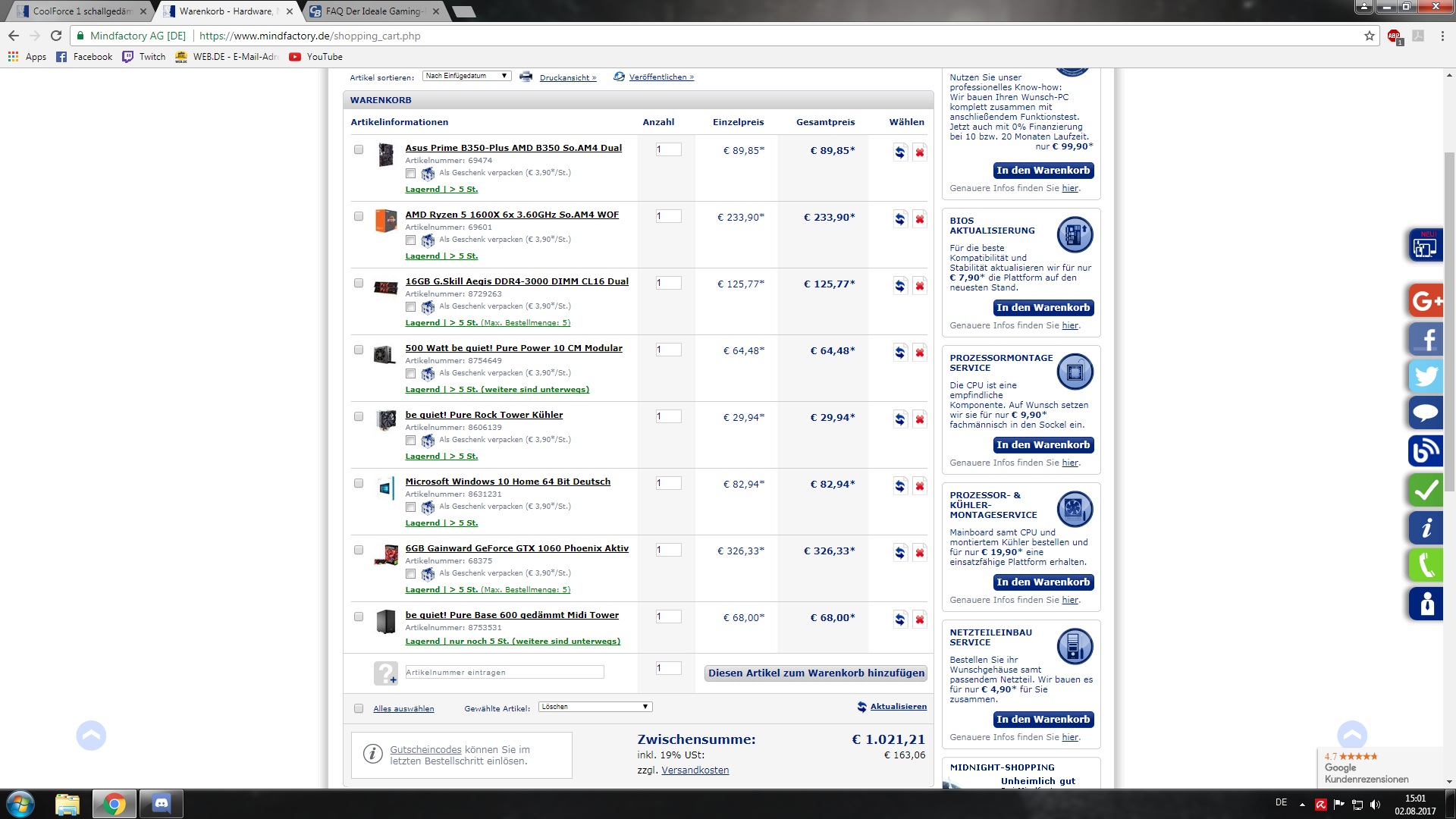Check the Alles auswählen checkbox
Viewport: 1456px width, 819px height.
(x=359, y=708)
